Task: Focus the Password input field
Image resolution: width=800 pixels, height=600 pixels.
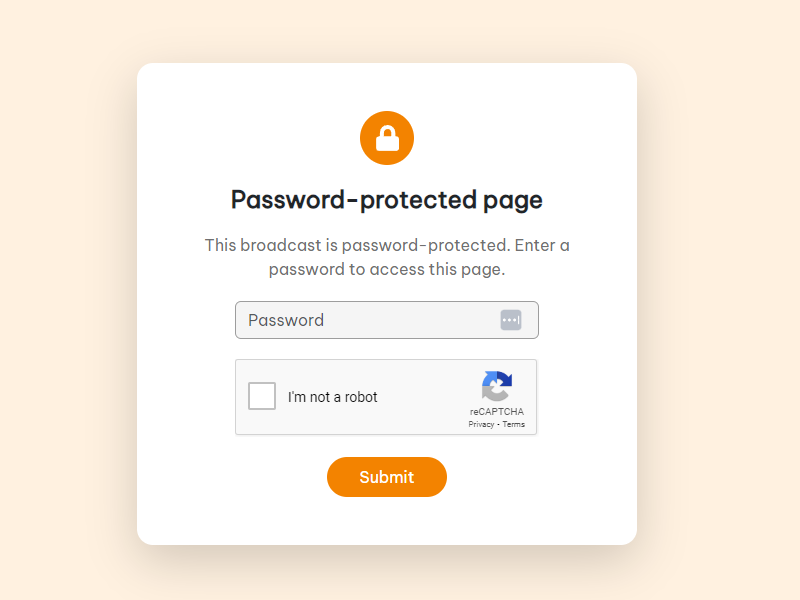Action: (x=365, y=320)
